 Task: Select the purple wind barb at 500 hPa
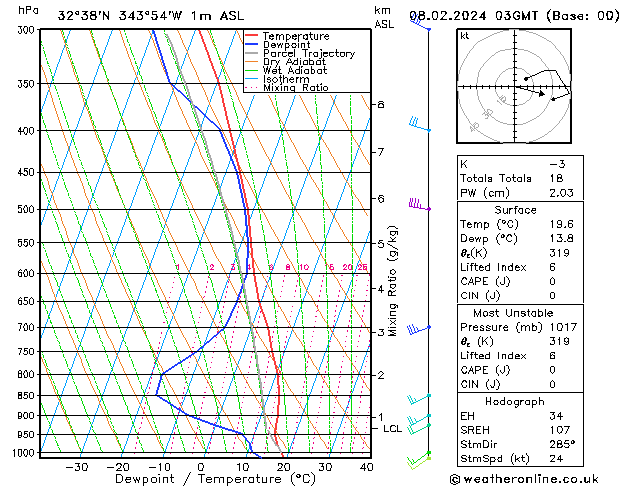click(418, 205)
